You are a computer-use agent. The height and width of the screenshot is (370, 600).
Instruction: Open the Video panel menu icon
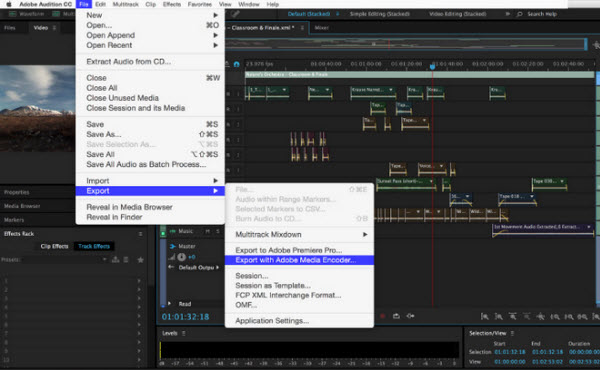click(x=54, y=28)
